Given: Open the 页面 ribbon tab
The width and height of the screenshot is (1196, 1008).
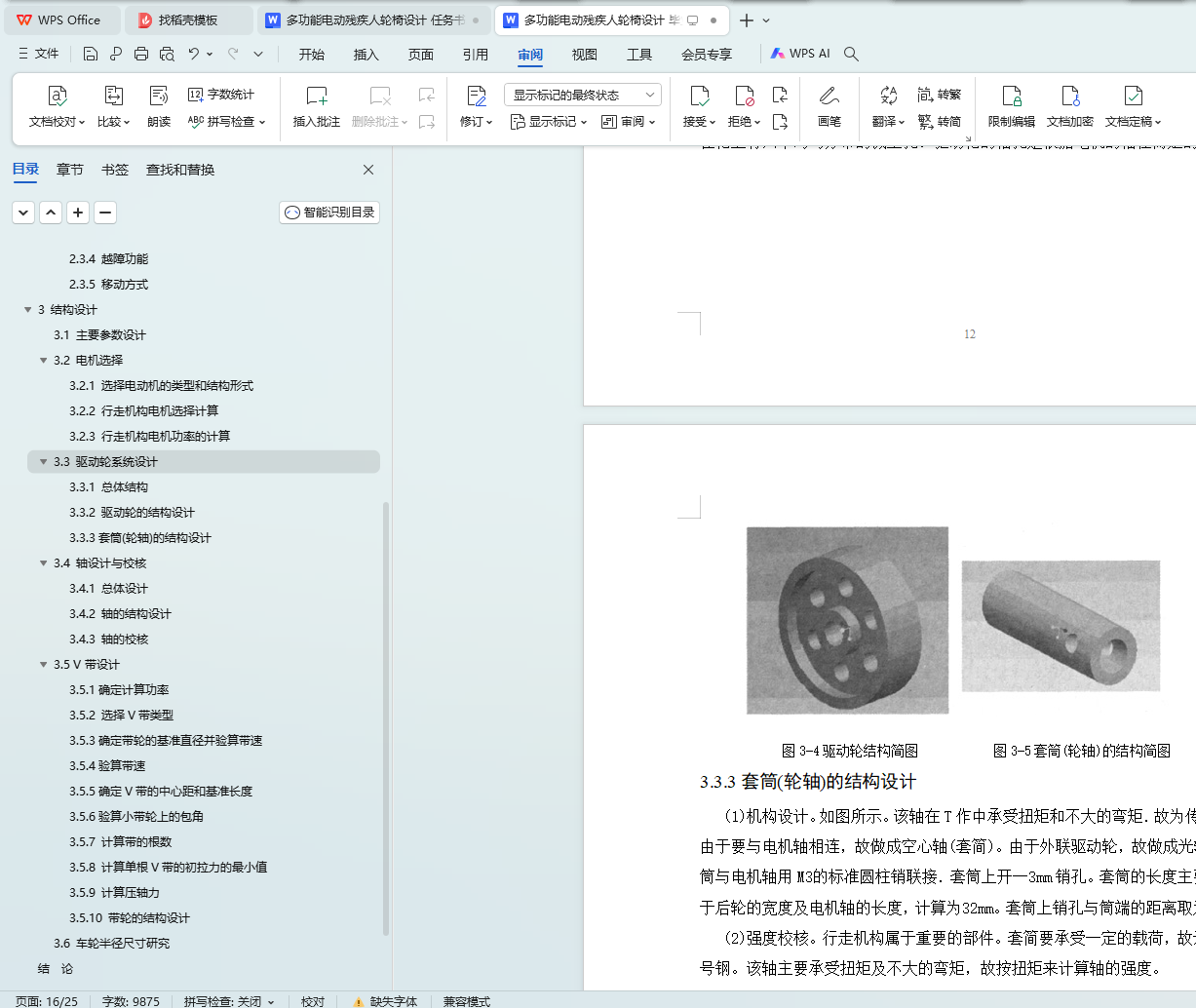Looking at the screenshot, I should pos(421,55).
